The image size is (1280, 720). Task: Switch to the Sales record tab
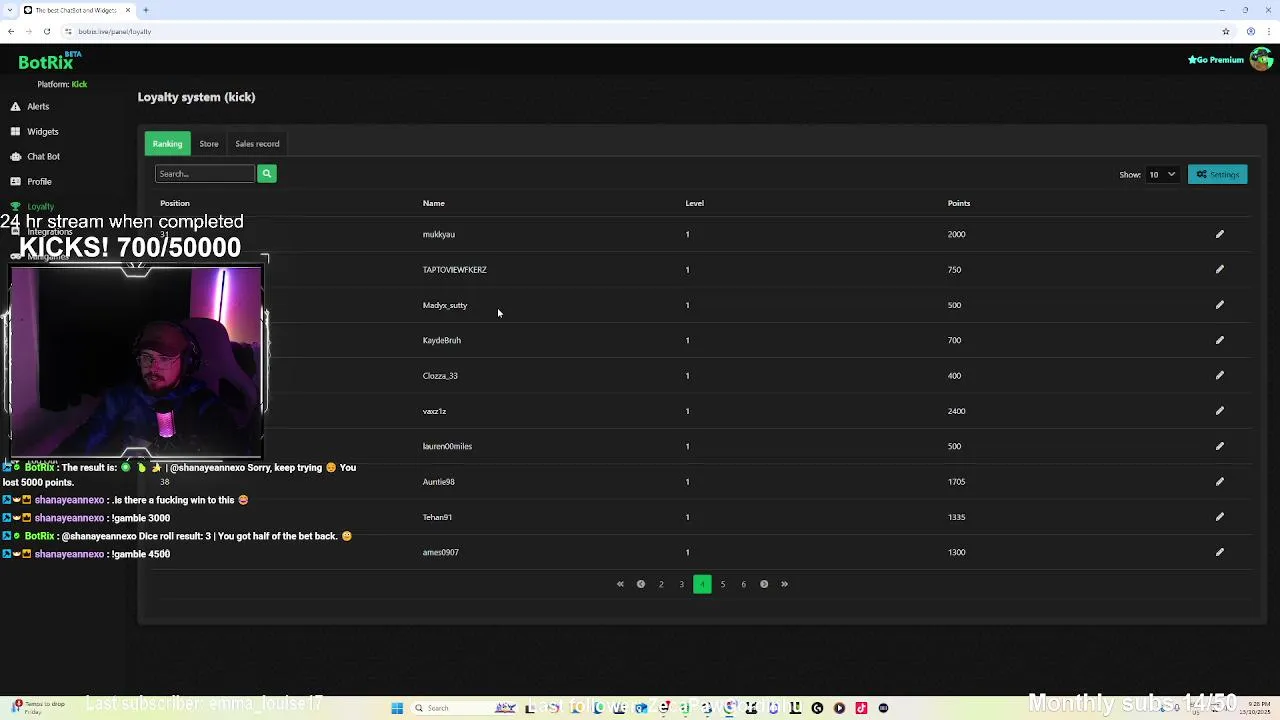click(x=257, y=144)
